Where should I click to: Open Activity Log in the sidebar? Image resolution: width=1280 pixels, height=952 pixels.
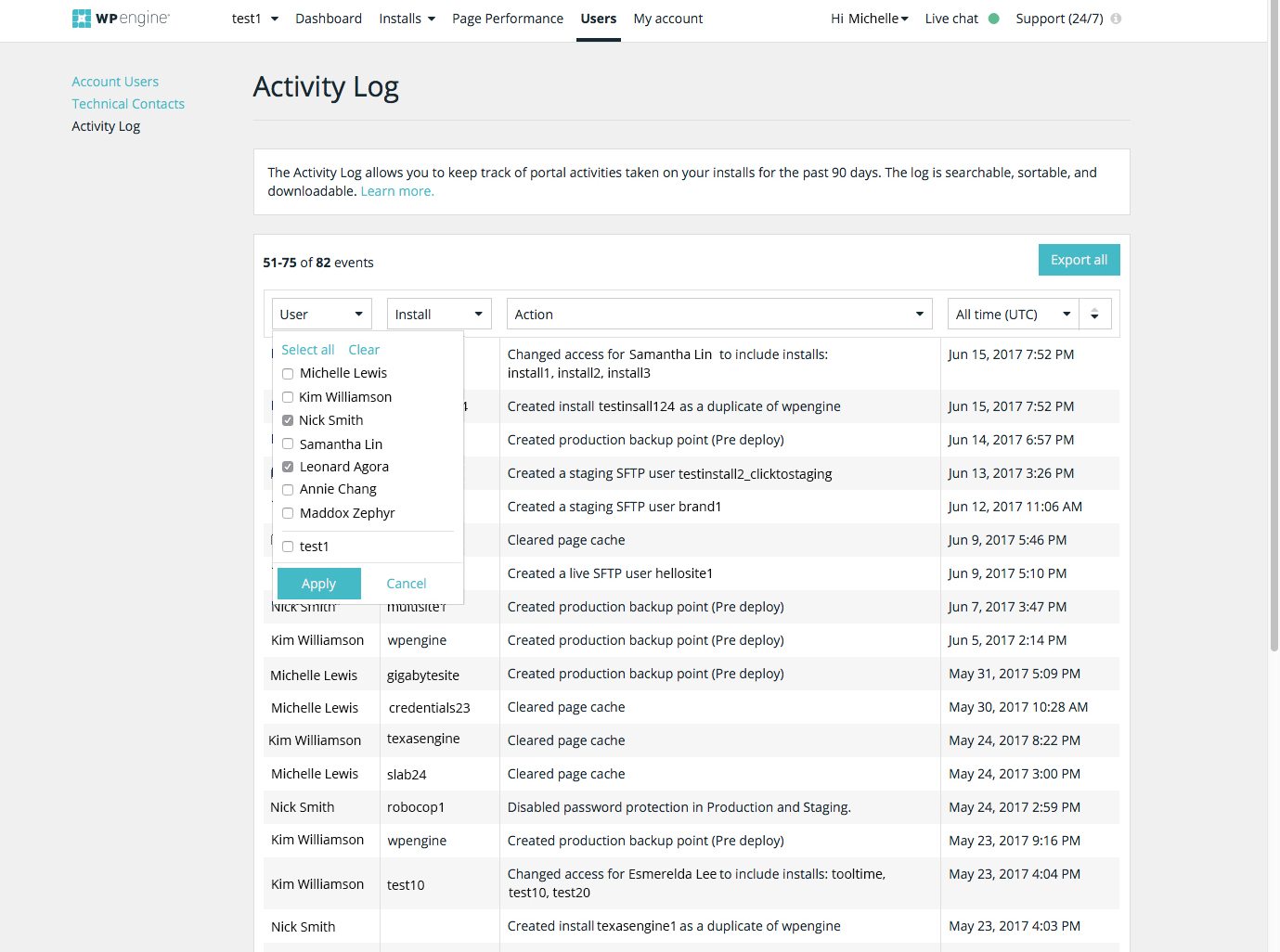(x=106, y=126)
